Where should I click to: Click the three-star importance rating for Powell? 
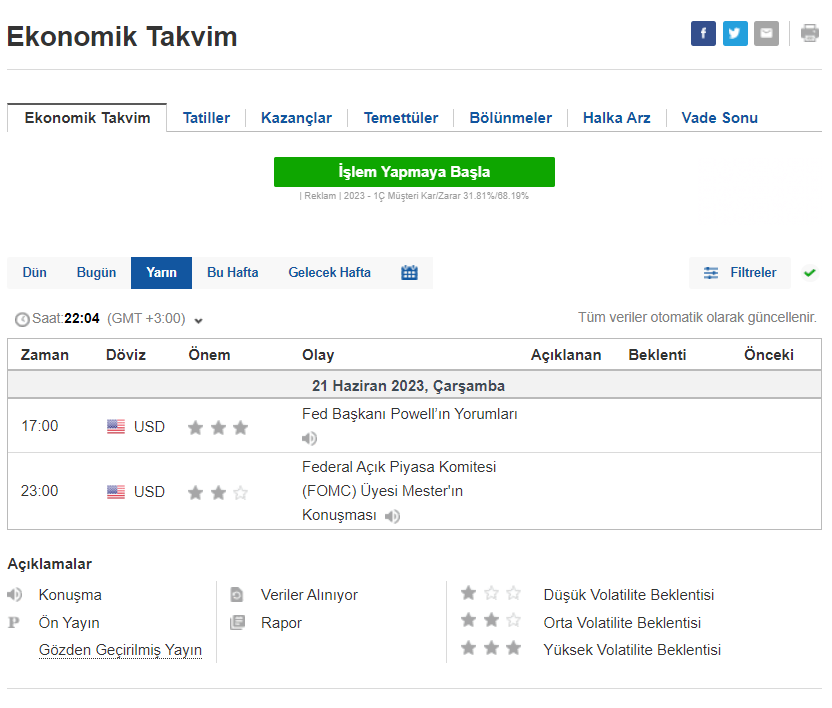pos(218,428)
